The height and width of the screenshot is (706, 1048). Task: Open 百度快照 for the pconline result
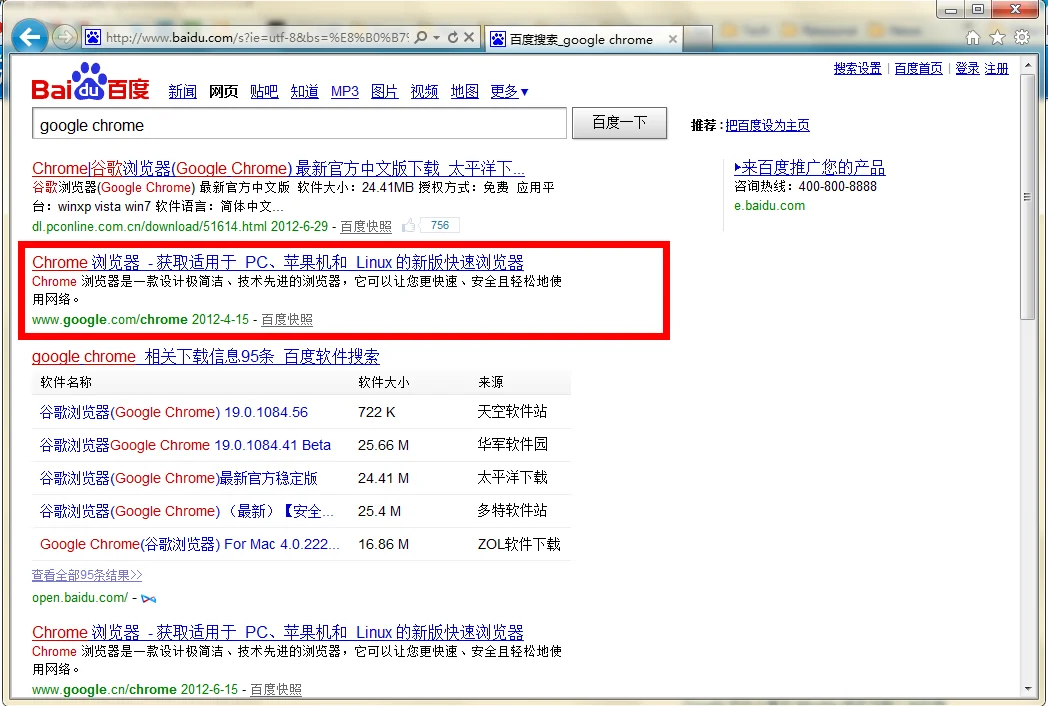coord(366,227)
